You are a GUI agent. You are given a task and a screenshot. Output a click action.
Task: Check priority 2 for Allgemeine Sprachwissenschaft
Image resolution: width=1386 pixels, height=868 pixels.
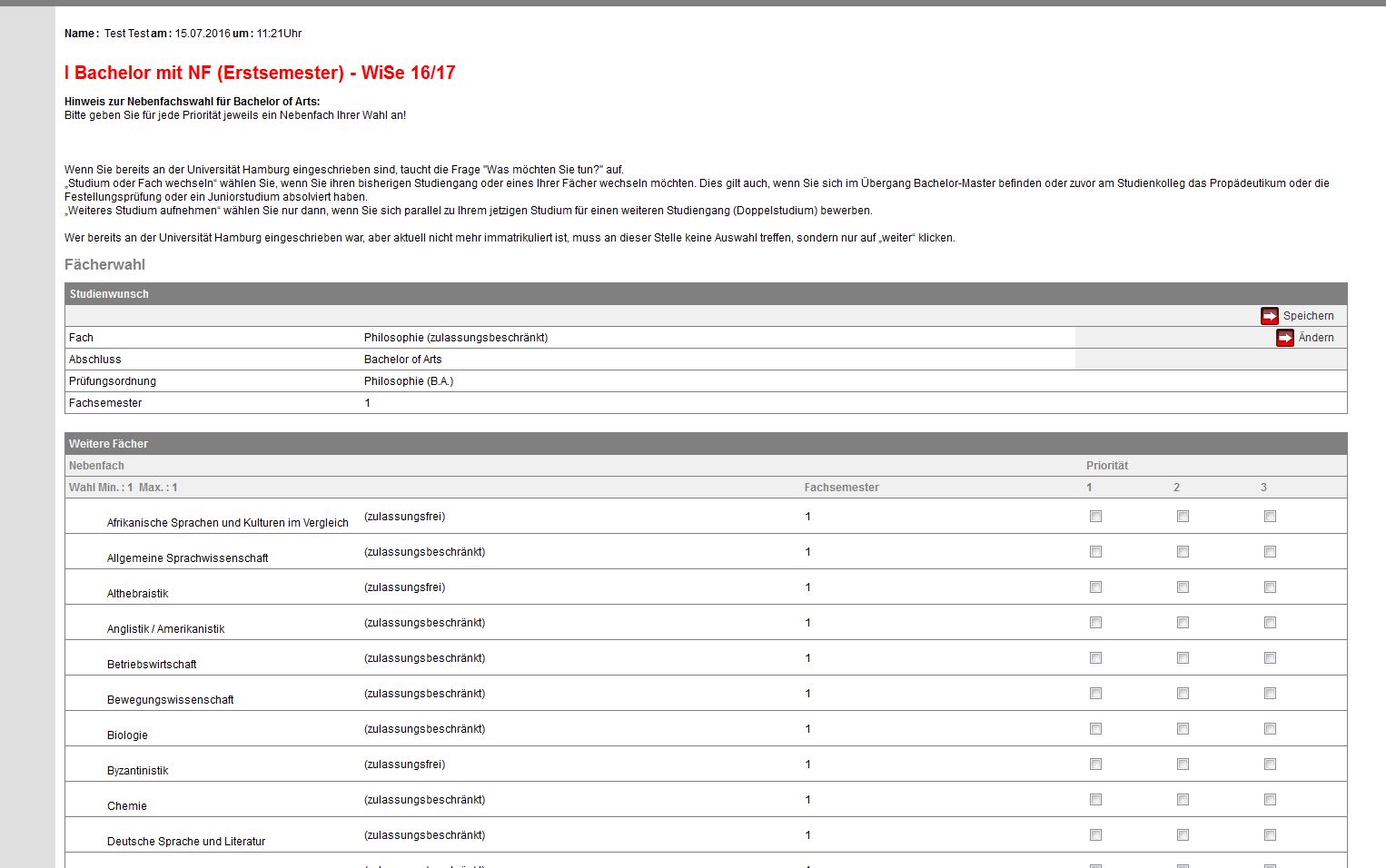(1183, 552)
